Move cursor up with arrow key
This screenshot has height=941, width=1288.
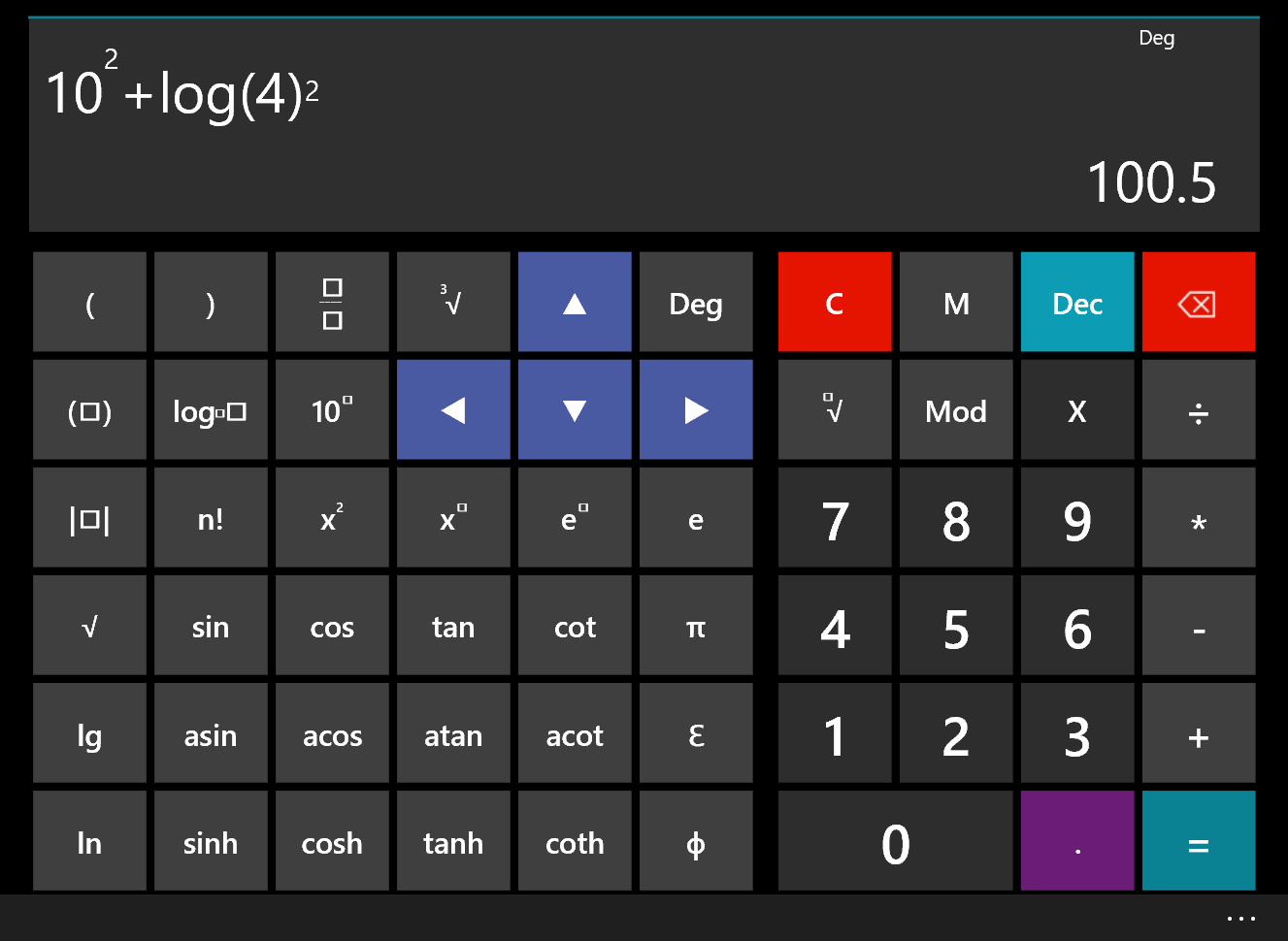pos(575,303)
